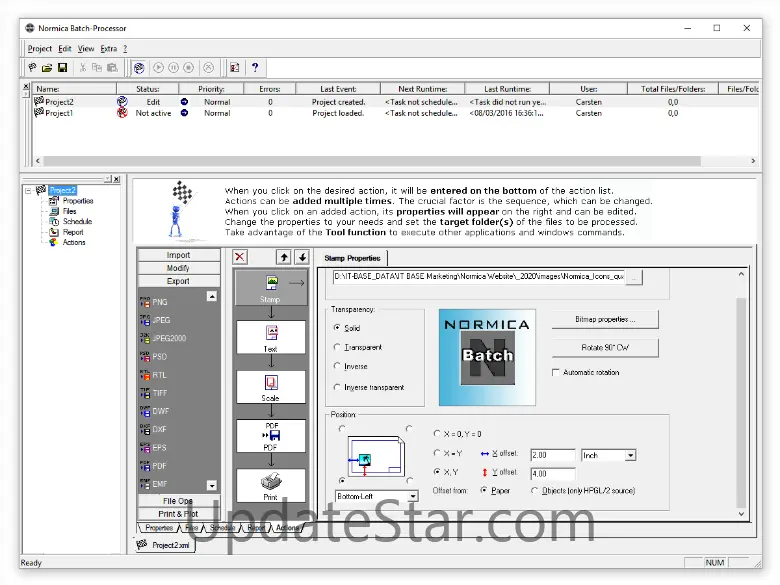Select Objects (only HPGL/2 source) option

[x=535, y=490]
